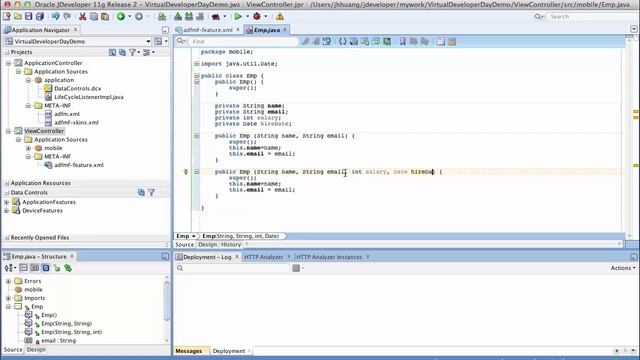Click filter icon in Data Controls
This screenshot has width=640, height=360.
151,192
